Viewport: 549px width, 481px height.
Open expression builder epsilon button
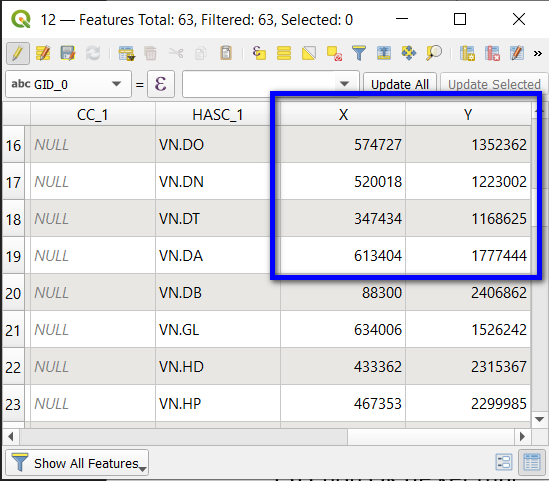[x=161, y=84]
